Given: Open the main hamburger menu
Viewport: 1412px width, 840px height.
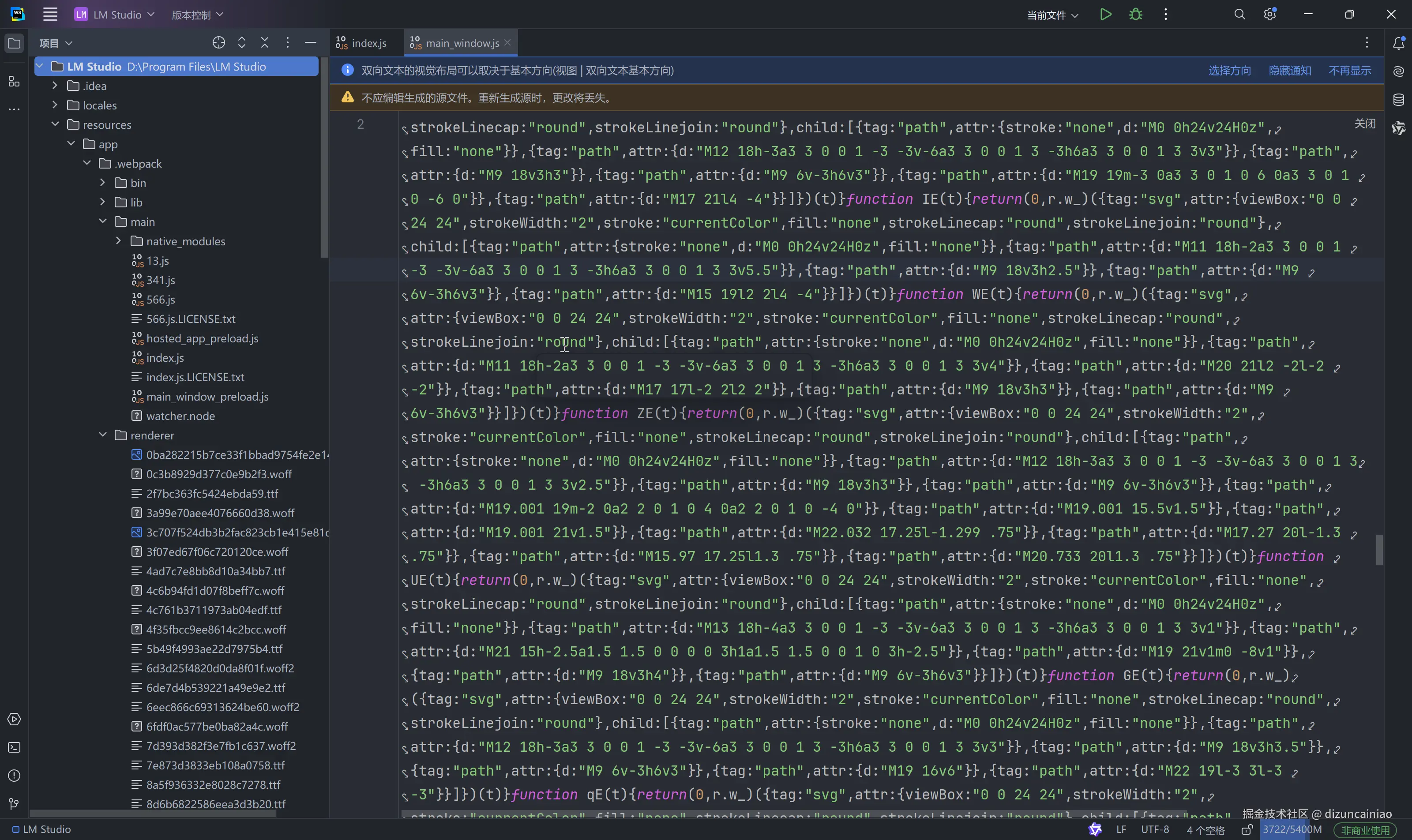Looking at the screenshot, I should click(x=50, y=15).
